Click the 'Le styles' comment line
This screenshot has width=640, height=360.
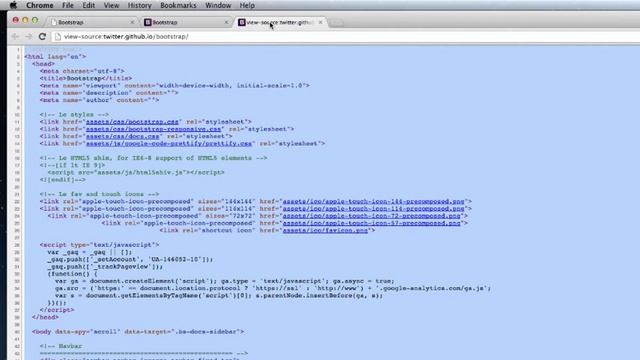[74, 115]
